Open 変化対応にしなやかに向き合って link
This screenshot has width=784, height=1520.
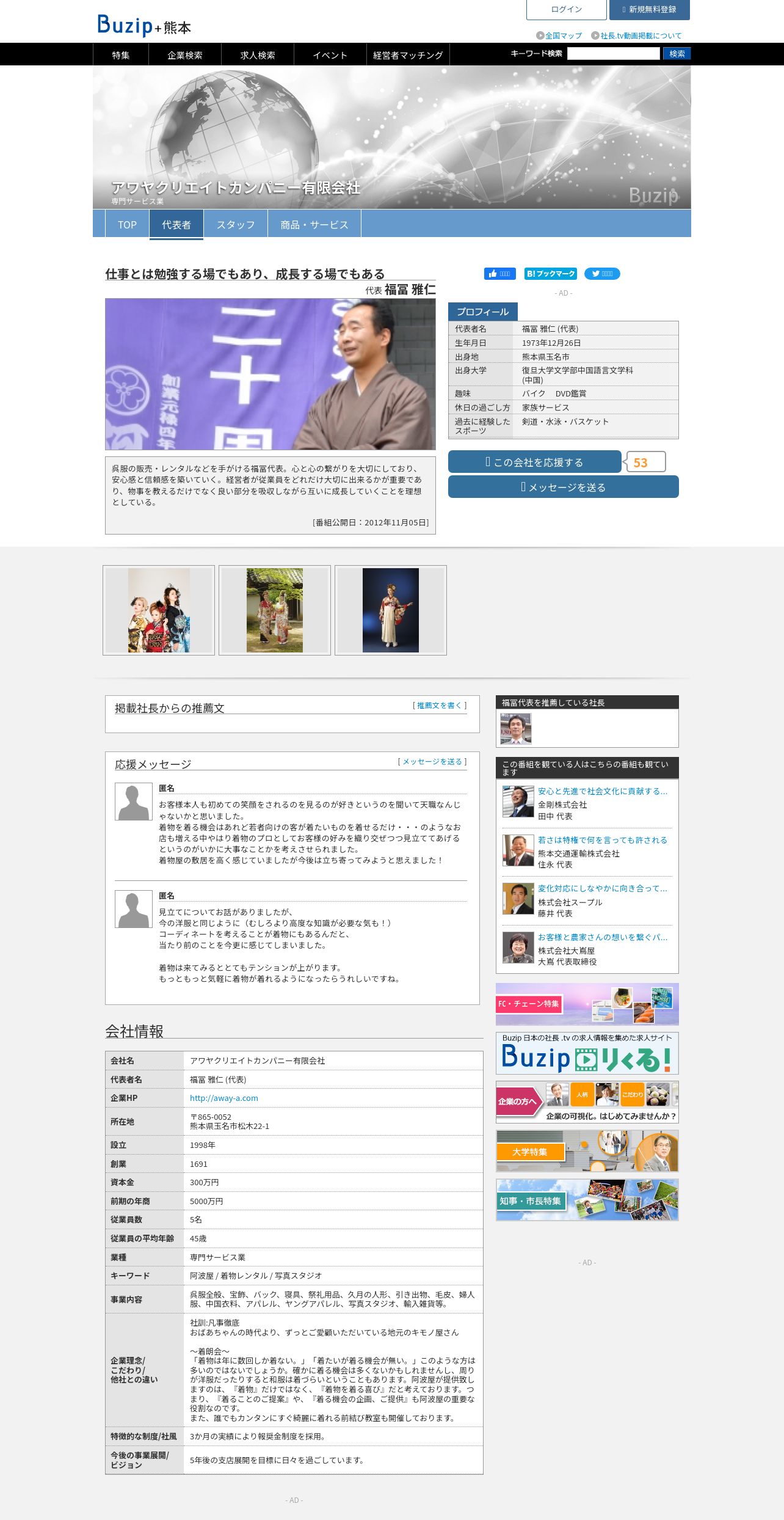(603, 888)
